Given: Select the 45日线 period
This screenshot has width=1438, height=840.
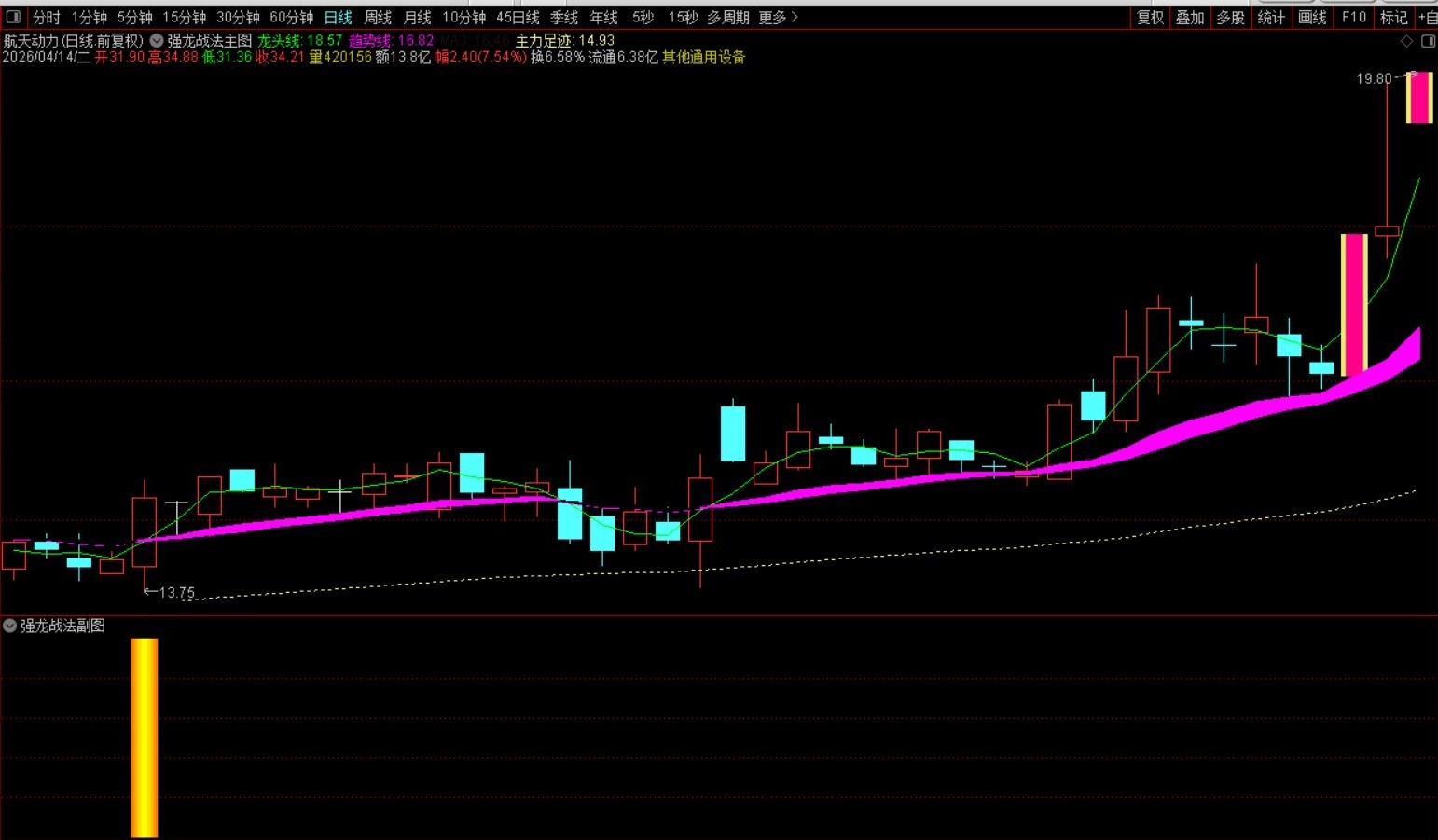Looking at the screenshot, I should 519,17.
